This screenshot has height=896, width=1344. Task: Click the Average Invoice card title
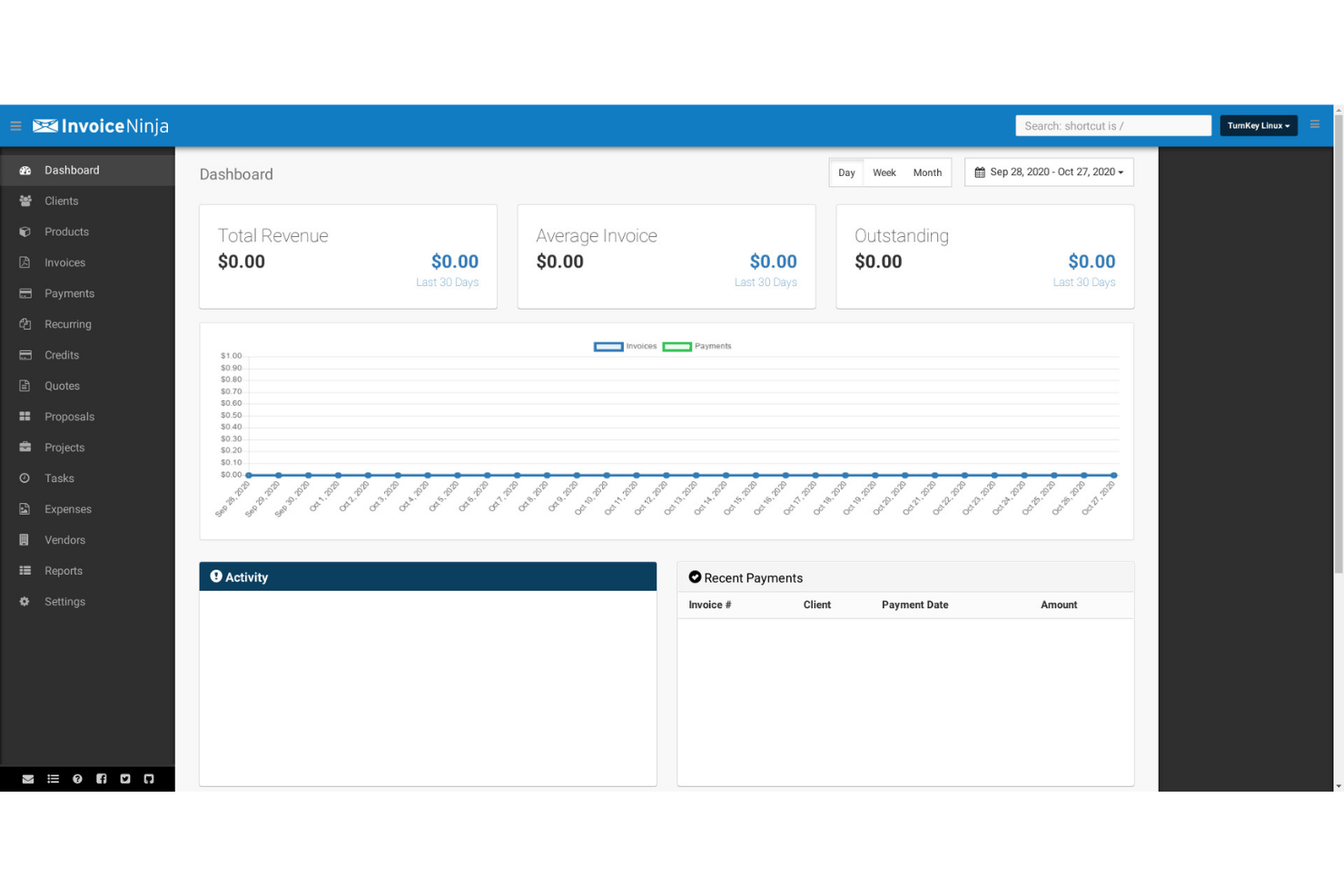(x=597, y=236)
